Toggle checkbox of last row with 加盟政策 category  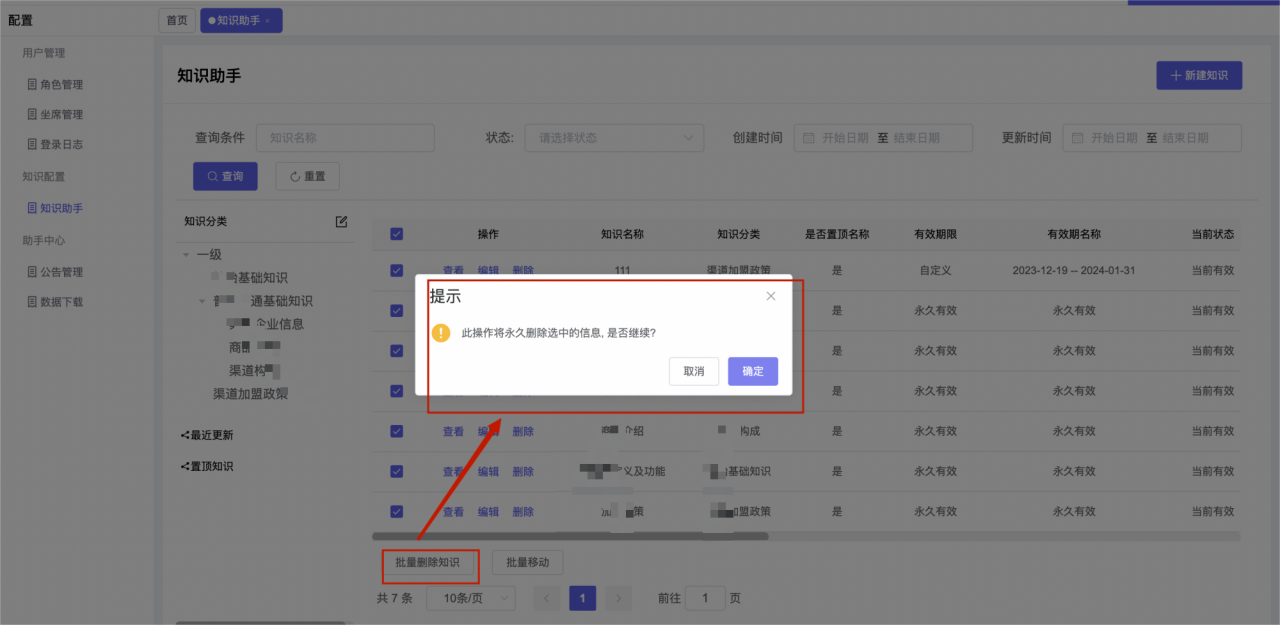[x=397, y=511]
